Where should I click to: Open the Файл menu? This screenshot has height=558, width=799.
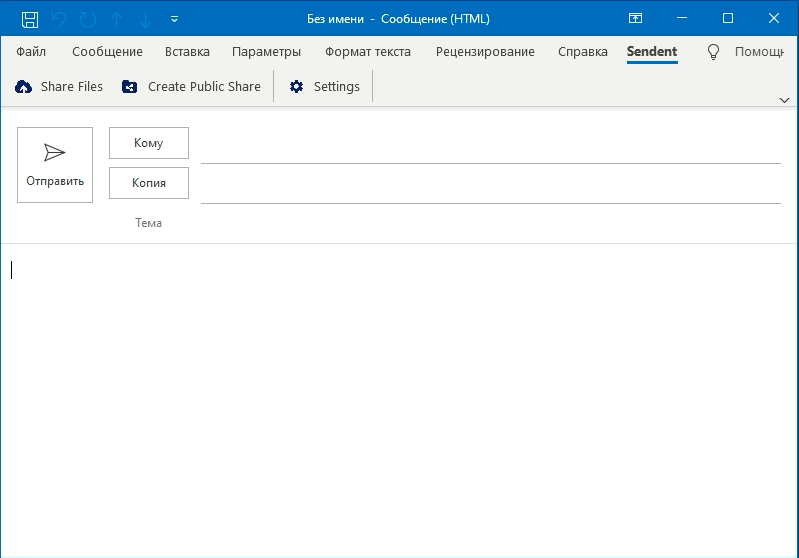pyautogui.click(x=31, y=51)
